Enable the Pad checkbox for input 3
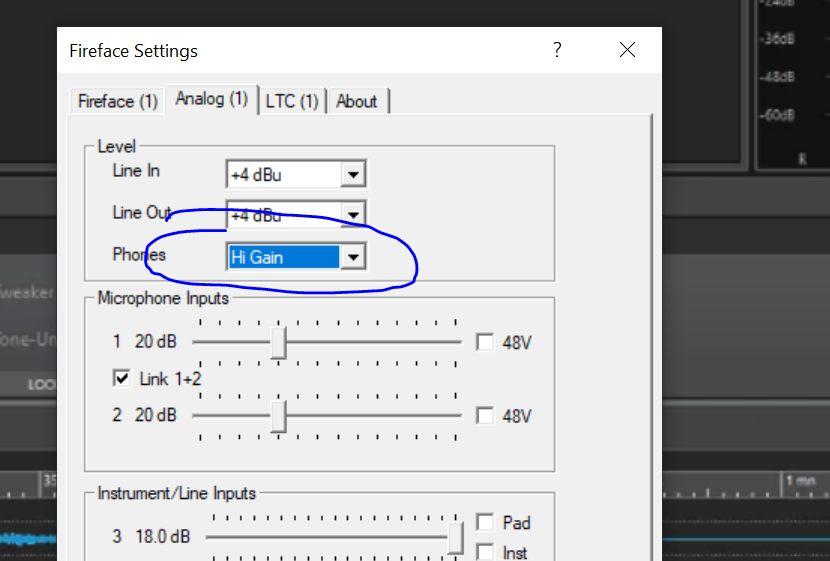This screenshot has height=561, width=830. [486, 522]
